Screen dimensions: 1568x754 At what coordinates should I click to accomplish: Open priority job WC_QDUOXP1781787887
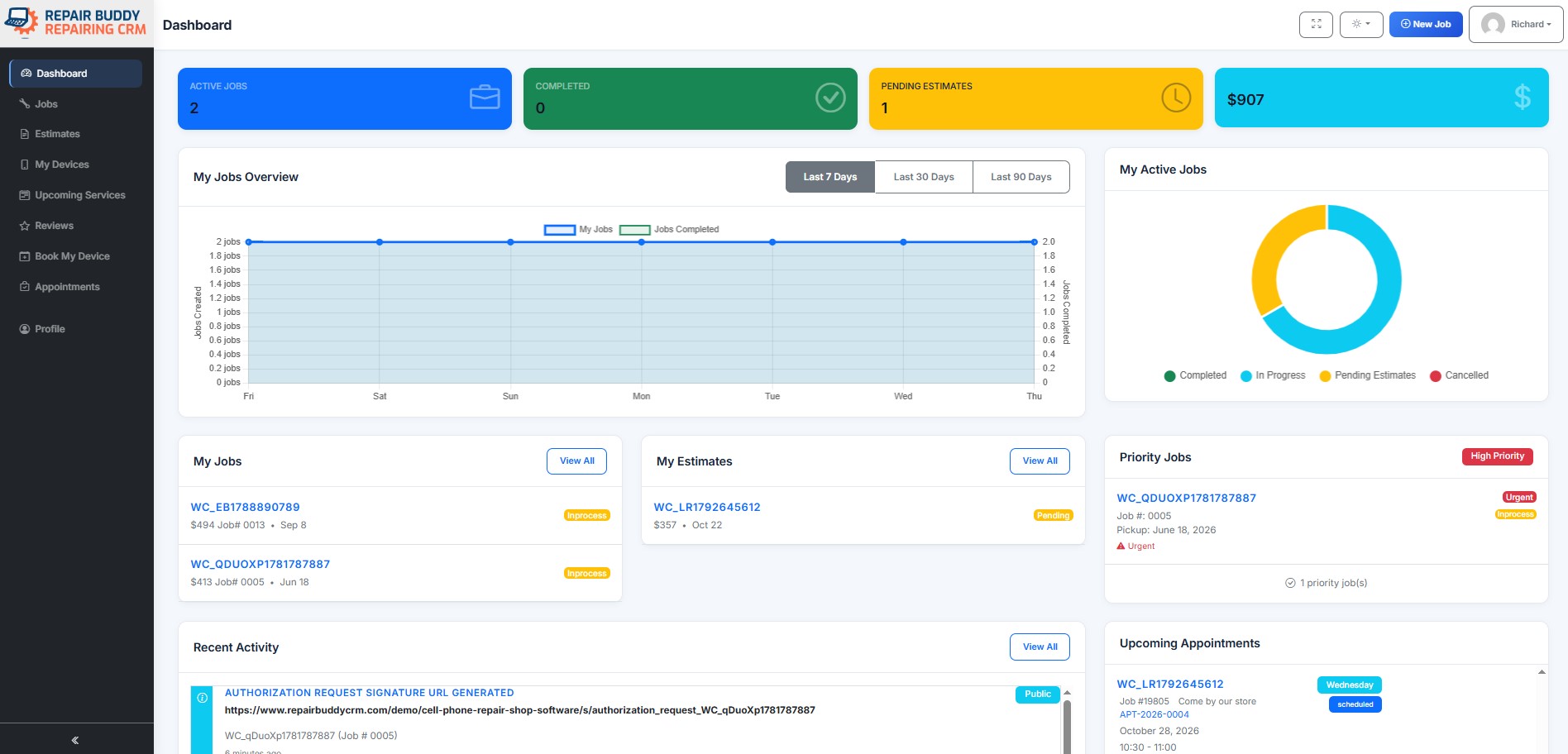tap(1186, 499)
